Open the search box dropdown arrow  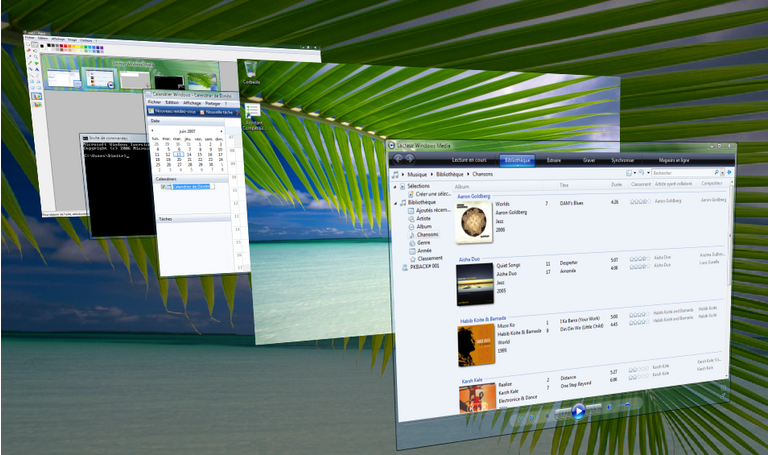(721, 172)
